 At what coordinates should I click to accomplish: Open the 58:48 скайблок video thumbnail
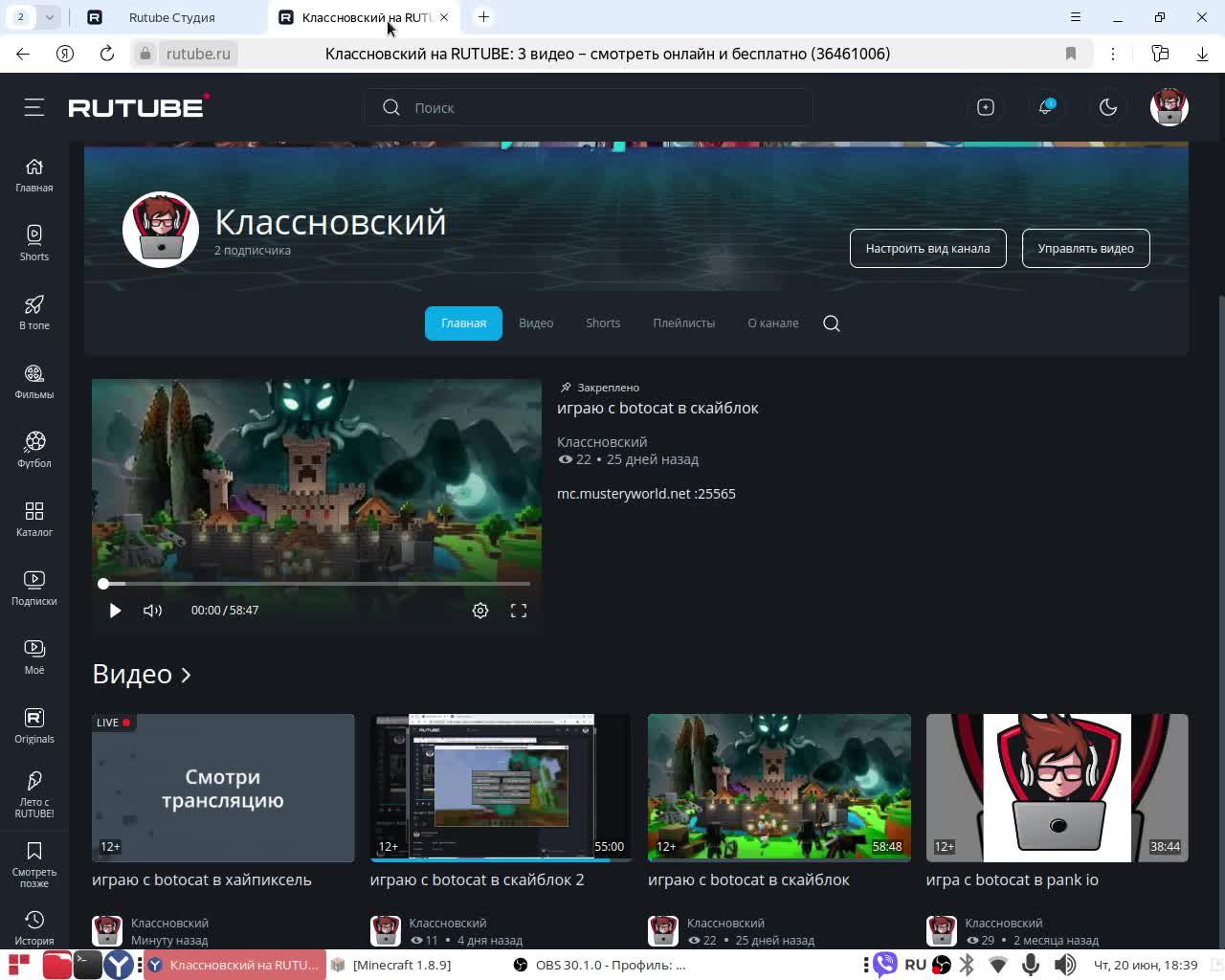[779, 788]
